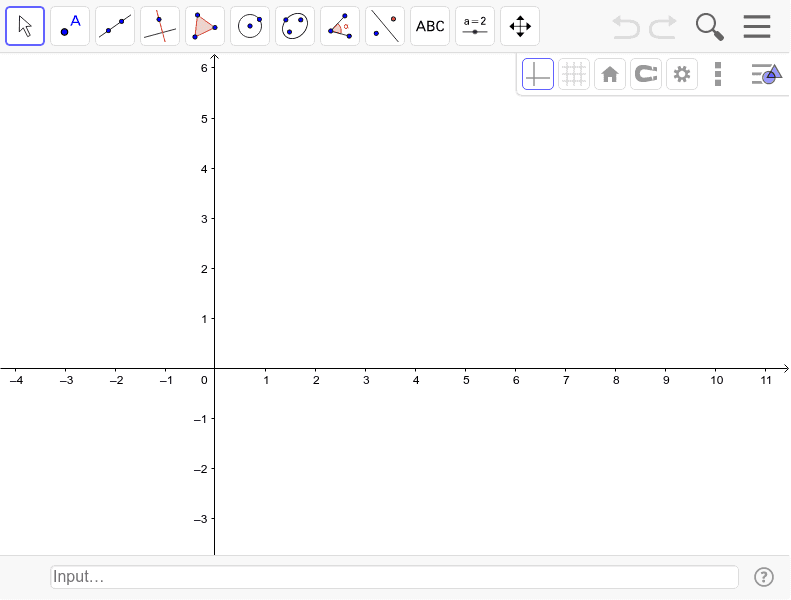
Task: Select the Line through two points tool
Action: [115, 26]
